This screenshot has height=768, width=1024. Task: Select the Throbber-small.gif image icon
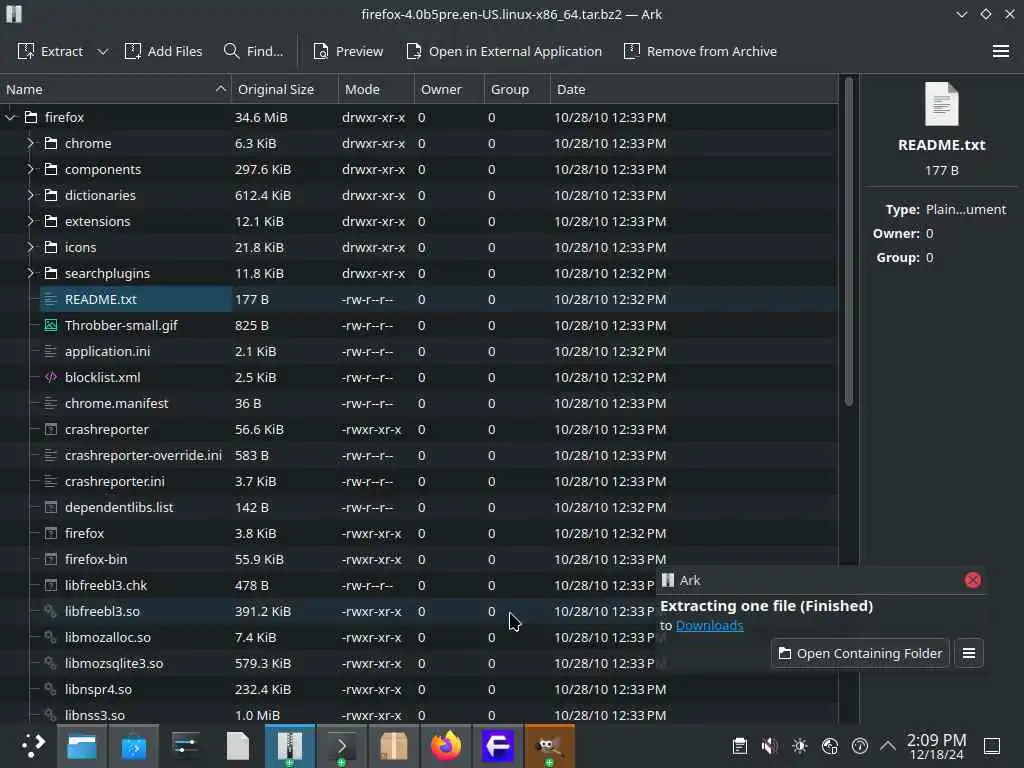pyautogui.click(x=51, y=325)
